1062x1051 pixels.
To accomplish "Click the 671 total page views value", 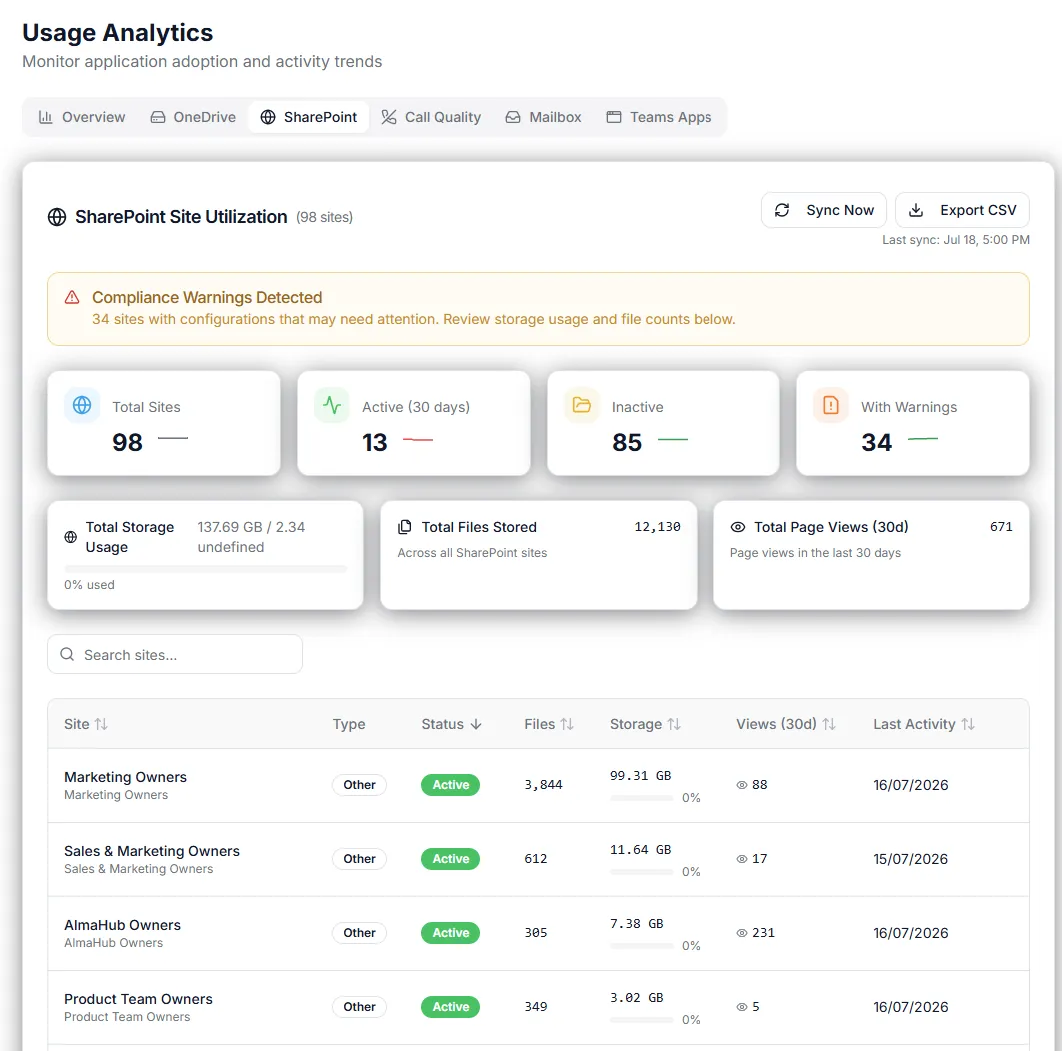I will pos(1001,527).
